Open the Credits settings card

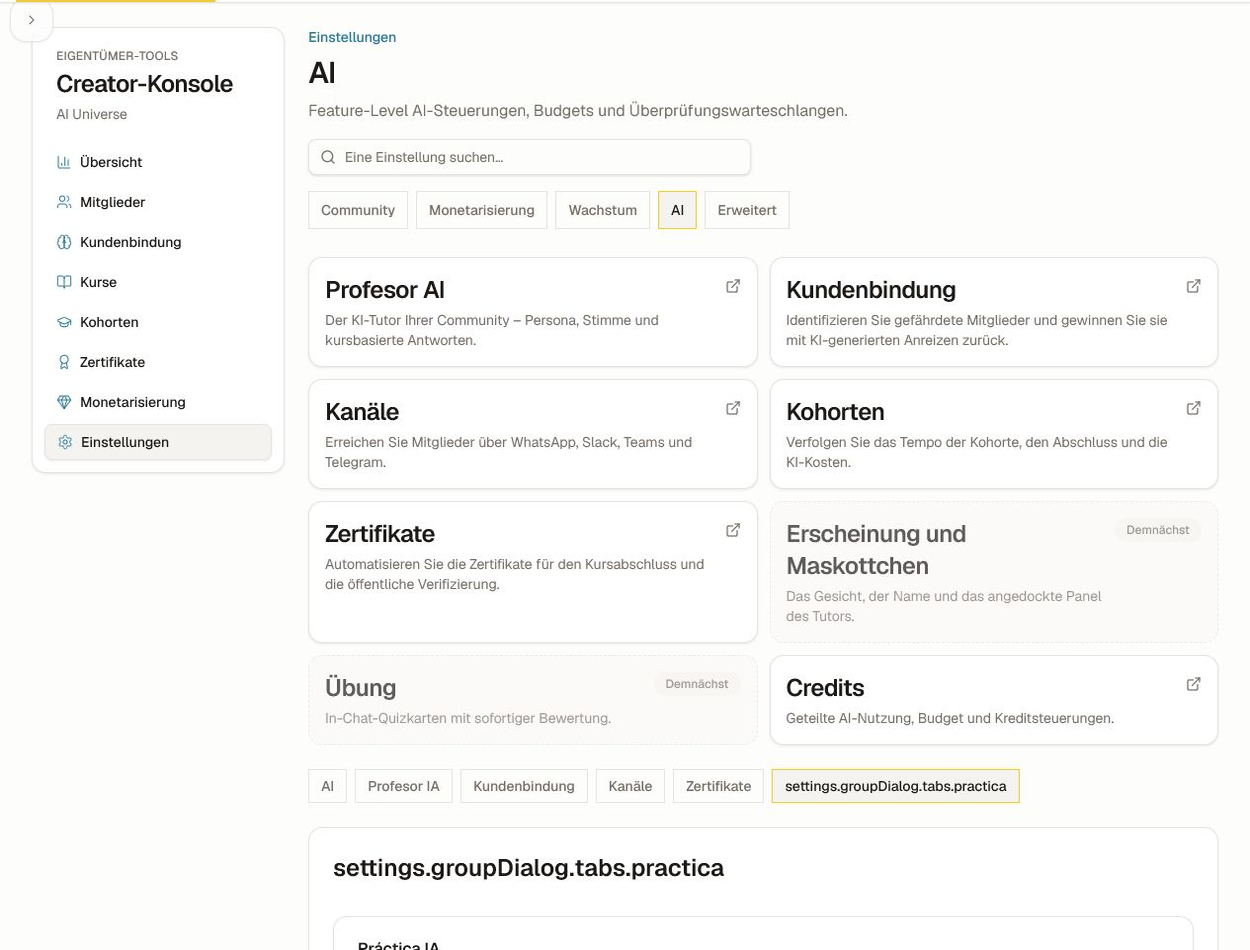[994, 700]
